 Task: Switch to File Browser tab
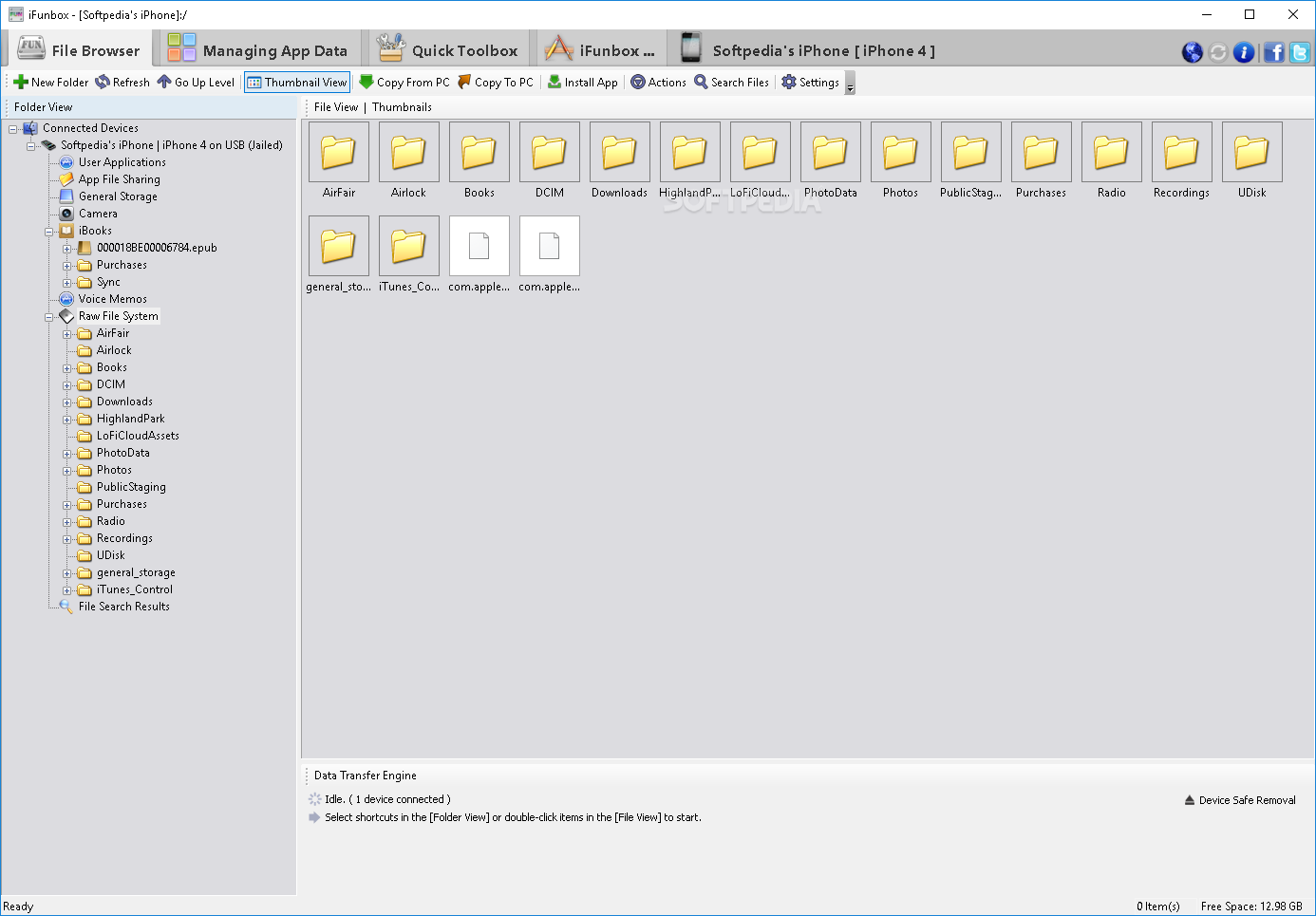coord(80,50)
